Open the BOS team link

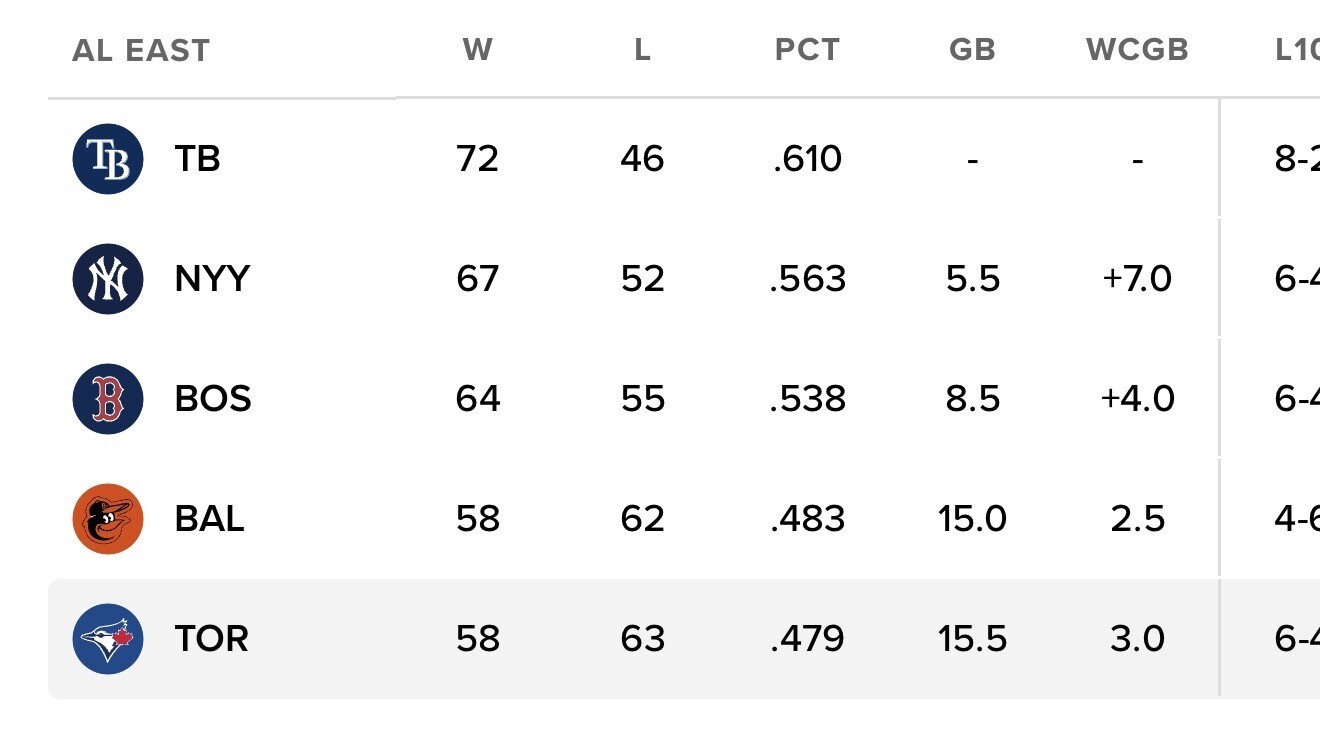click(213, 399)
